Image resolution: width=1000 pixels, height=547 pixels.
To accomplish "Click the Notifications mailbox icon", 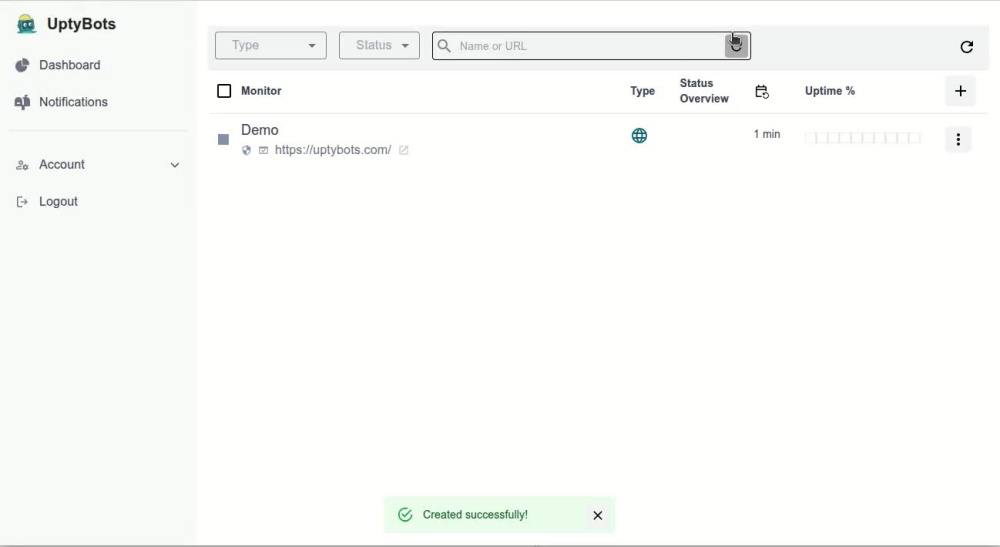I will click(22, 102).
